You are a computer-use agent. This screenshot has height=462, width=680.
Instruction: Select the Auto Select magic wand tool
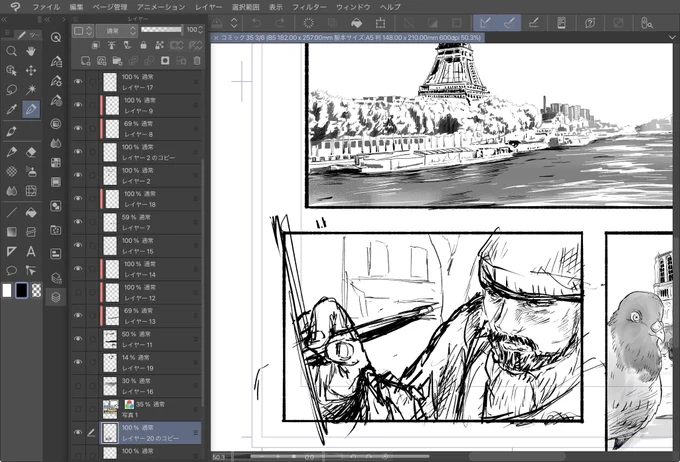click(x=31, y=90)
